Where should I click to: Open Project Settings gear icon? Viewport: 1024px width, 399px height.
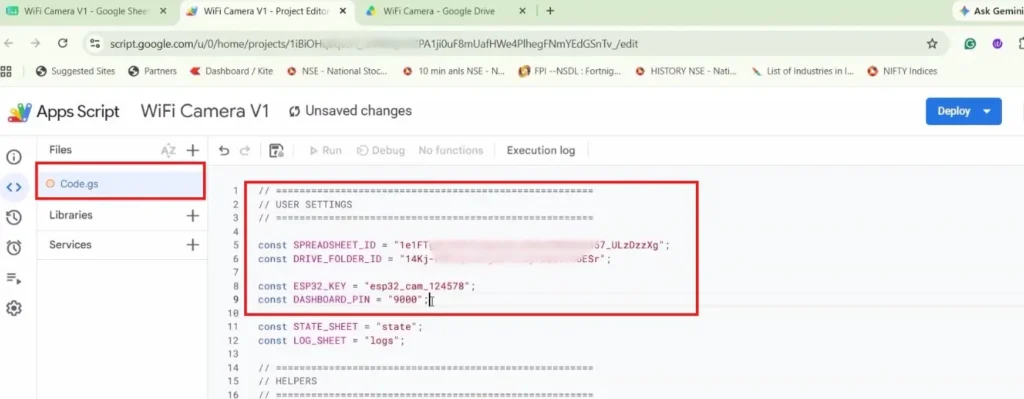[x=14, y=308]
